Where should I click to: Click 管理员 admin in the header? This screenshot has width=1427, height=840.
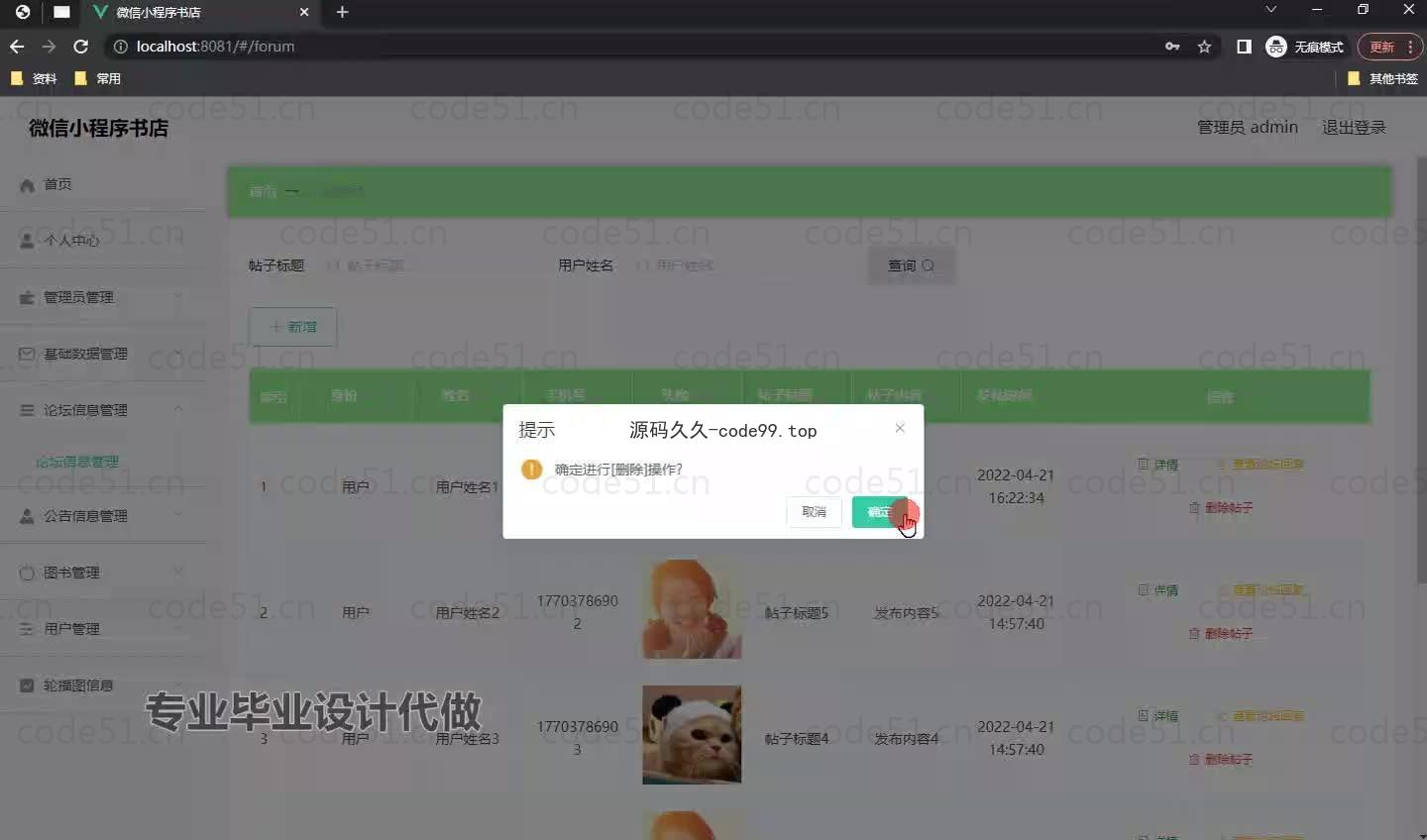pos(1248,127)
